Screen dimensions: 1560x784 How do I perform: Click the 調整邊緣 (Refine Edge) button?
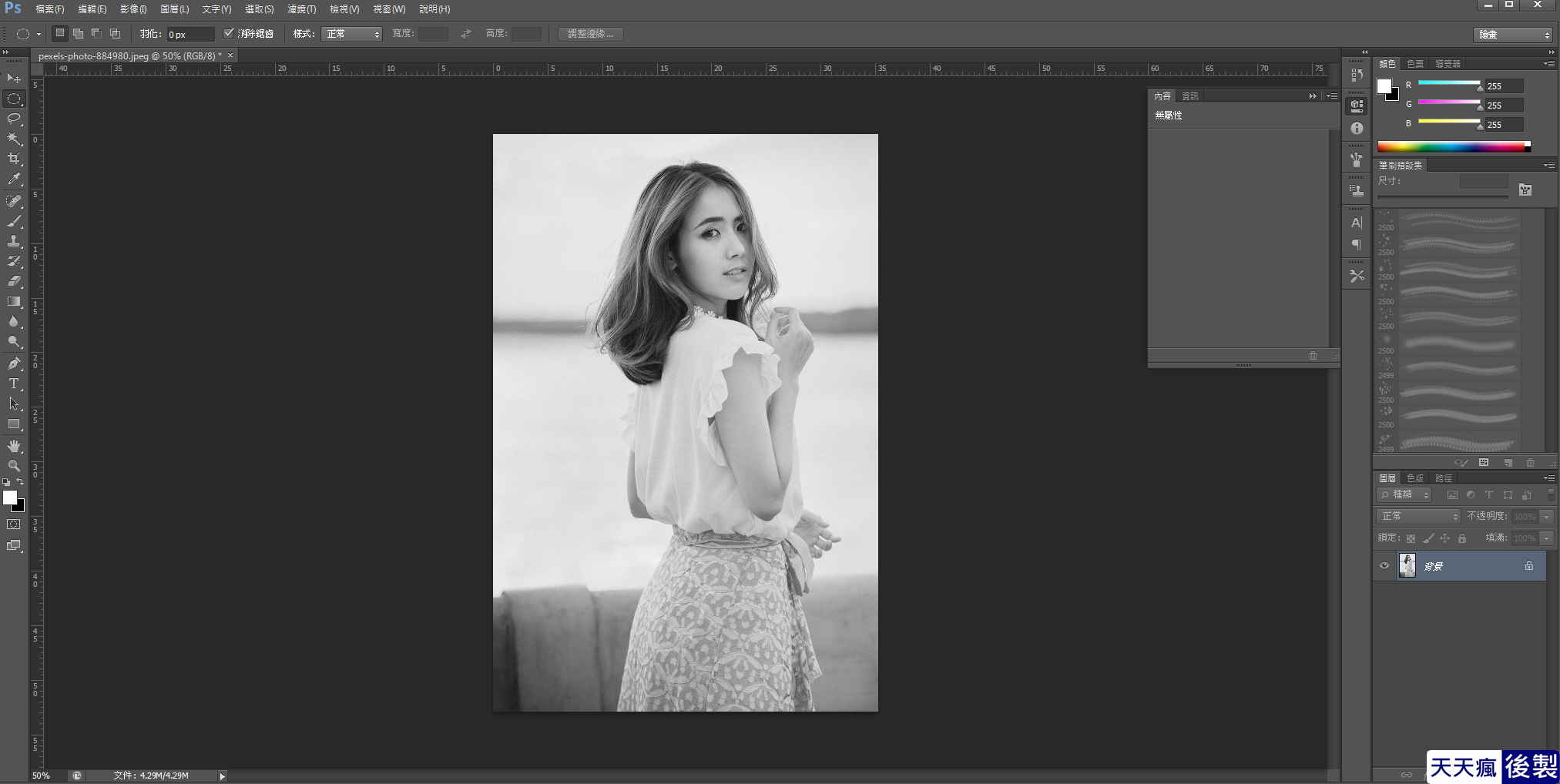point(590,34)
